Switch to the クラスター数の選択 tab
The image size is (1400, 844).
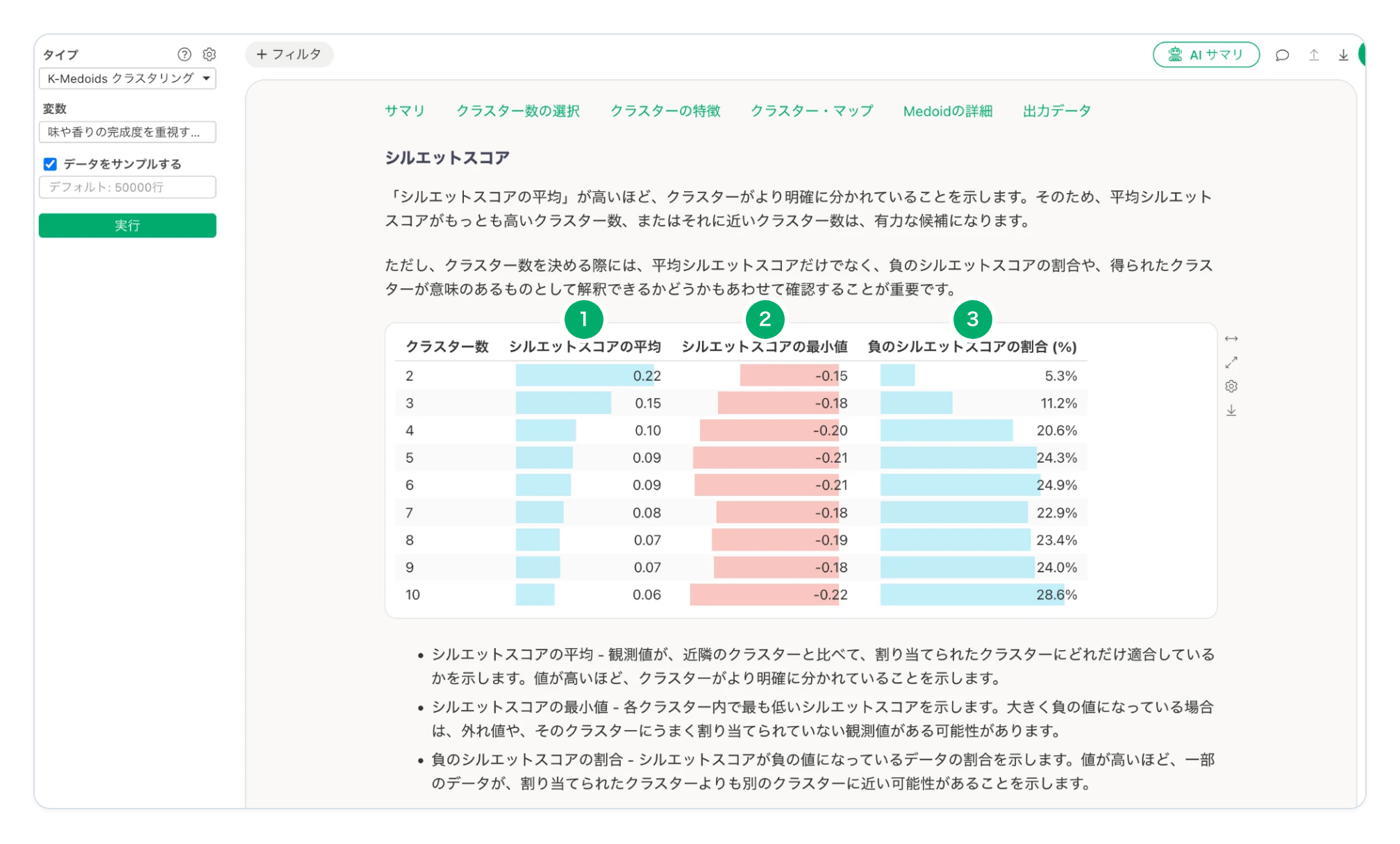[518, 110]
